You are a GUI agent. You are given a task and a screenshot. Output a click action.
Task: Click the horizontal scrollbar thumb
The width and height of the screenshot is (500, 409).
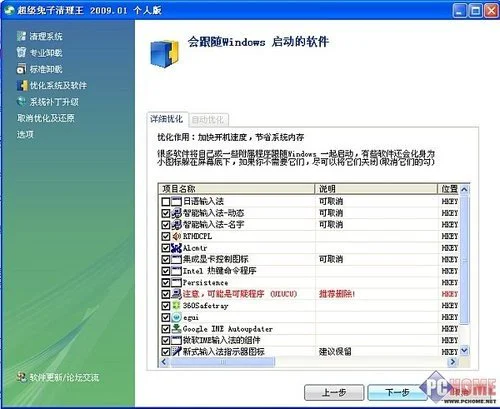(223, 362)
